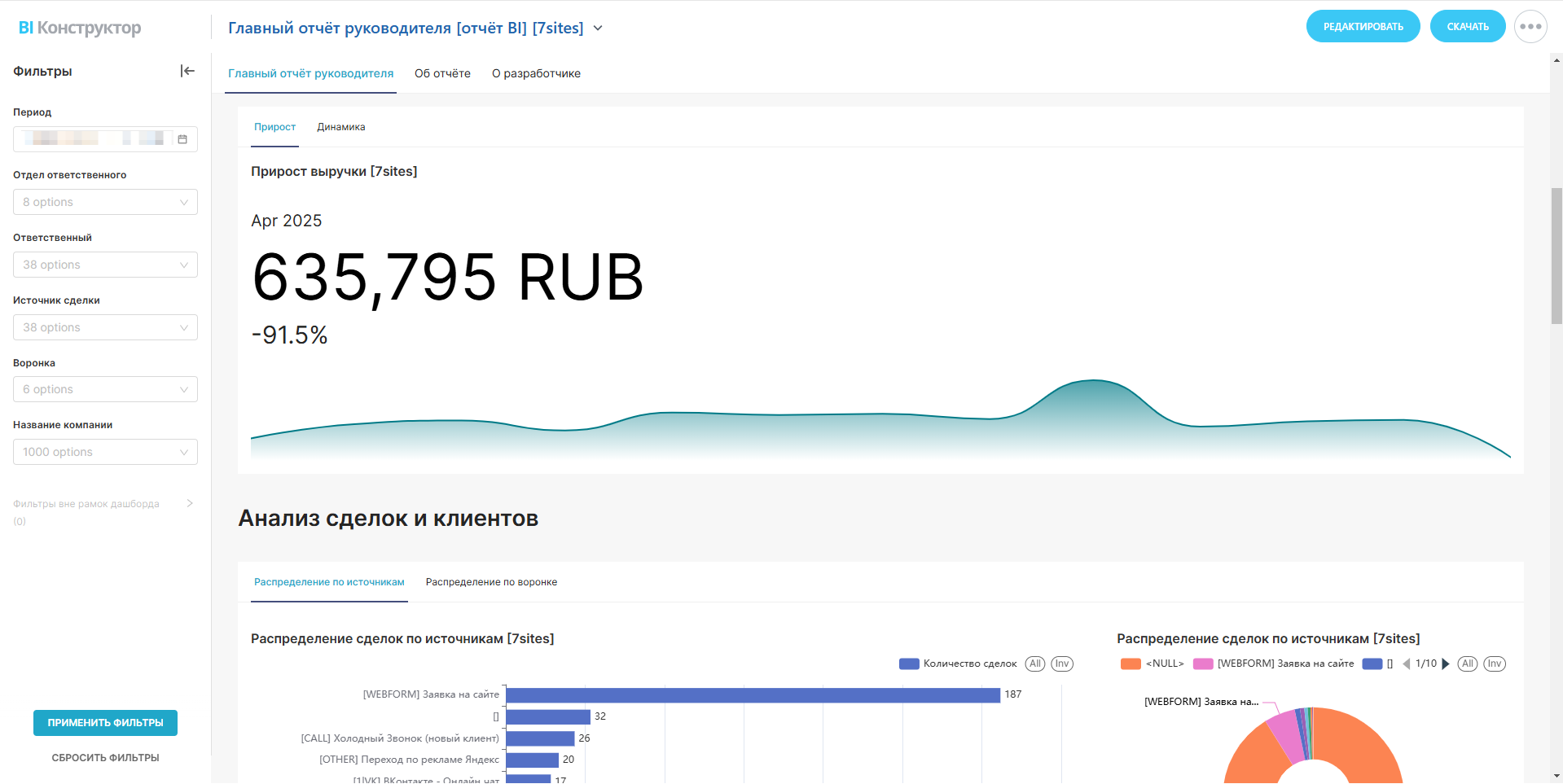Collapse the Фильтры sidebar panel
The height and width of the screenshot is (784, 1563).
(187, 71)
